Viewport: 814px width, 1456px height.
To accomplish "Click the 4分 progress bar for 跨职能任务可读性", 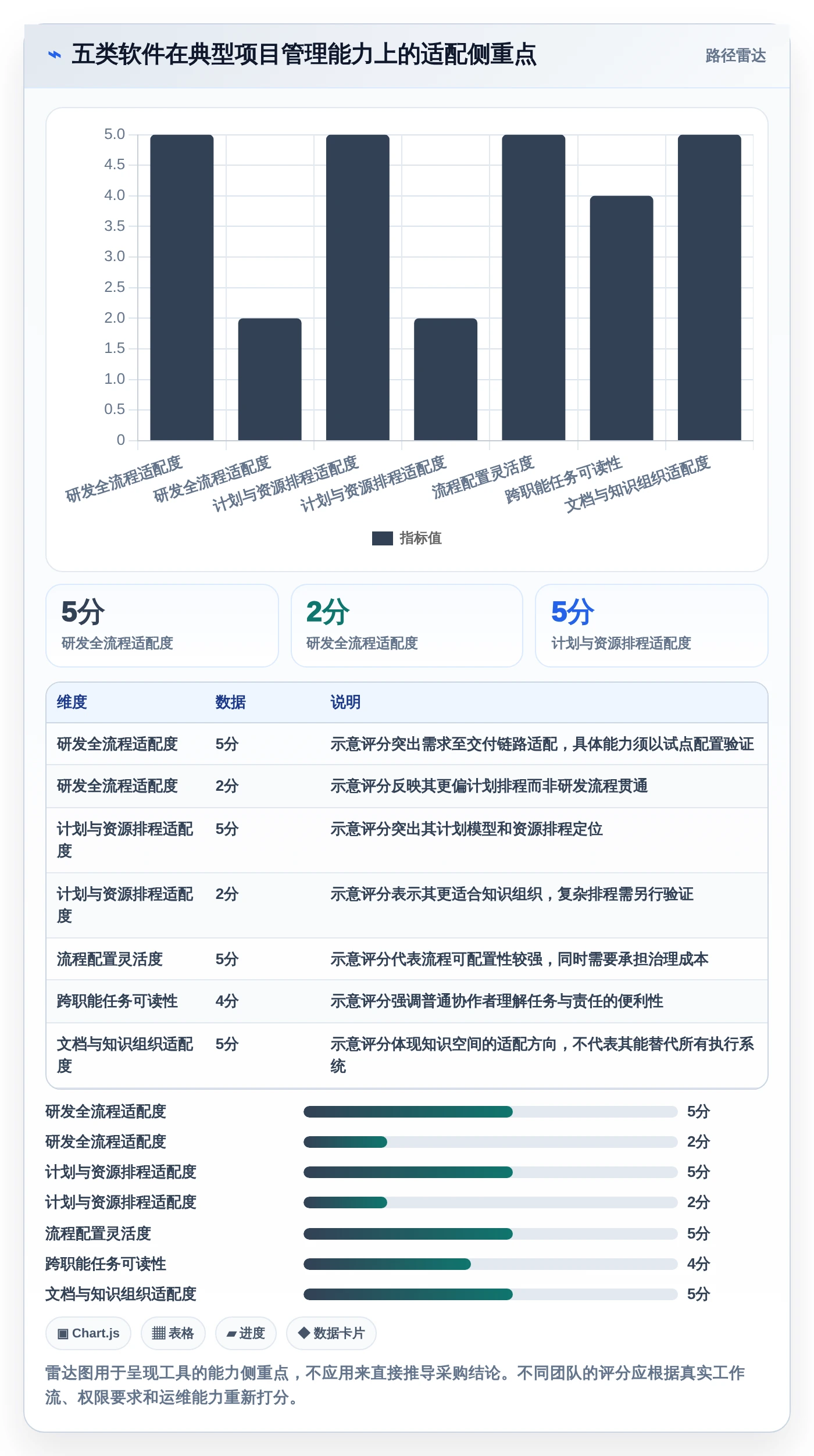I will tap(491, 1264).
